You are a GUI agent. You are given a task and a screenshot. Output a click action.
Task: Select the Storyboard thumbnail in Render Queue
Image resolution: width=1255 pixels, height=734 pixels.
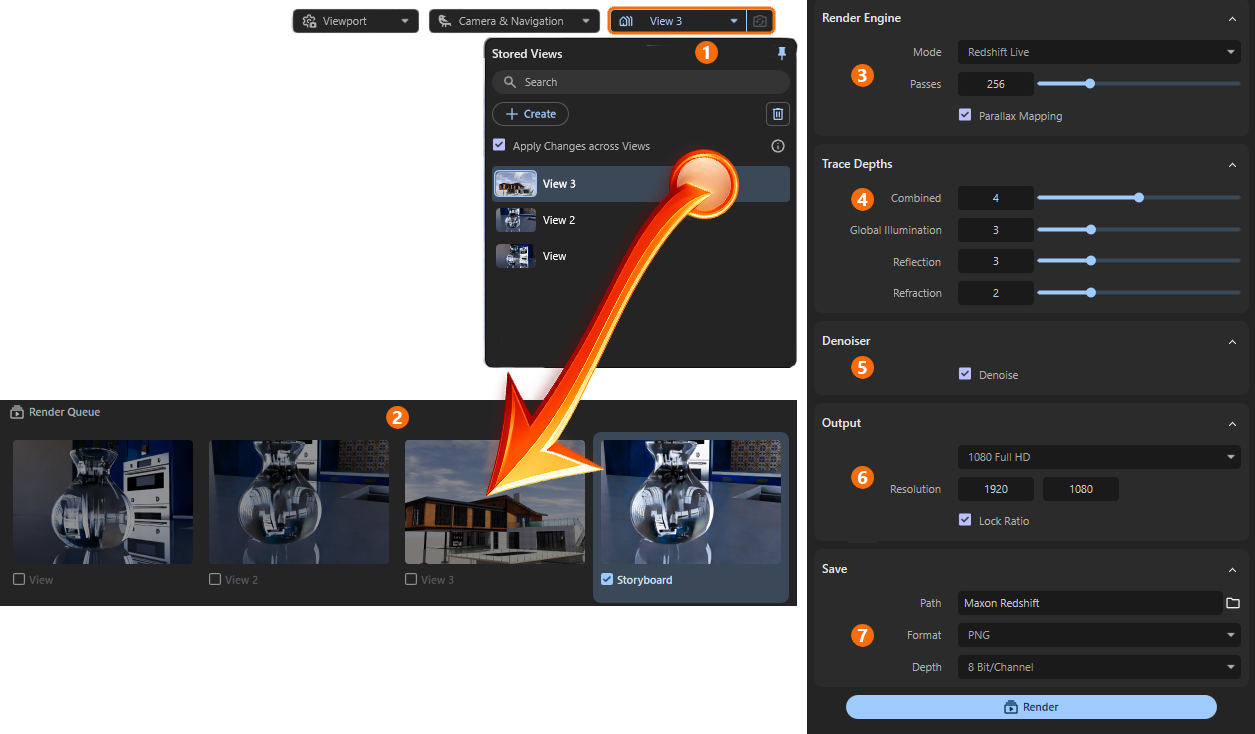pyautogui.click(x=691, y=502)
